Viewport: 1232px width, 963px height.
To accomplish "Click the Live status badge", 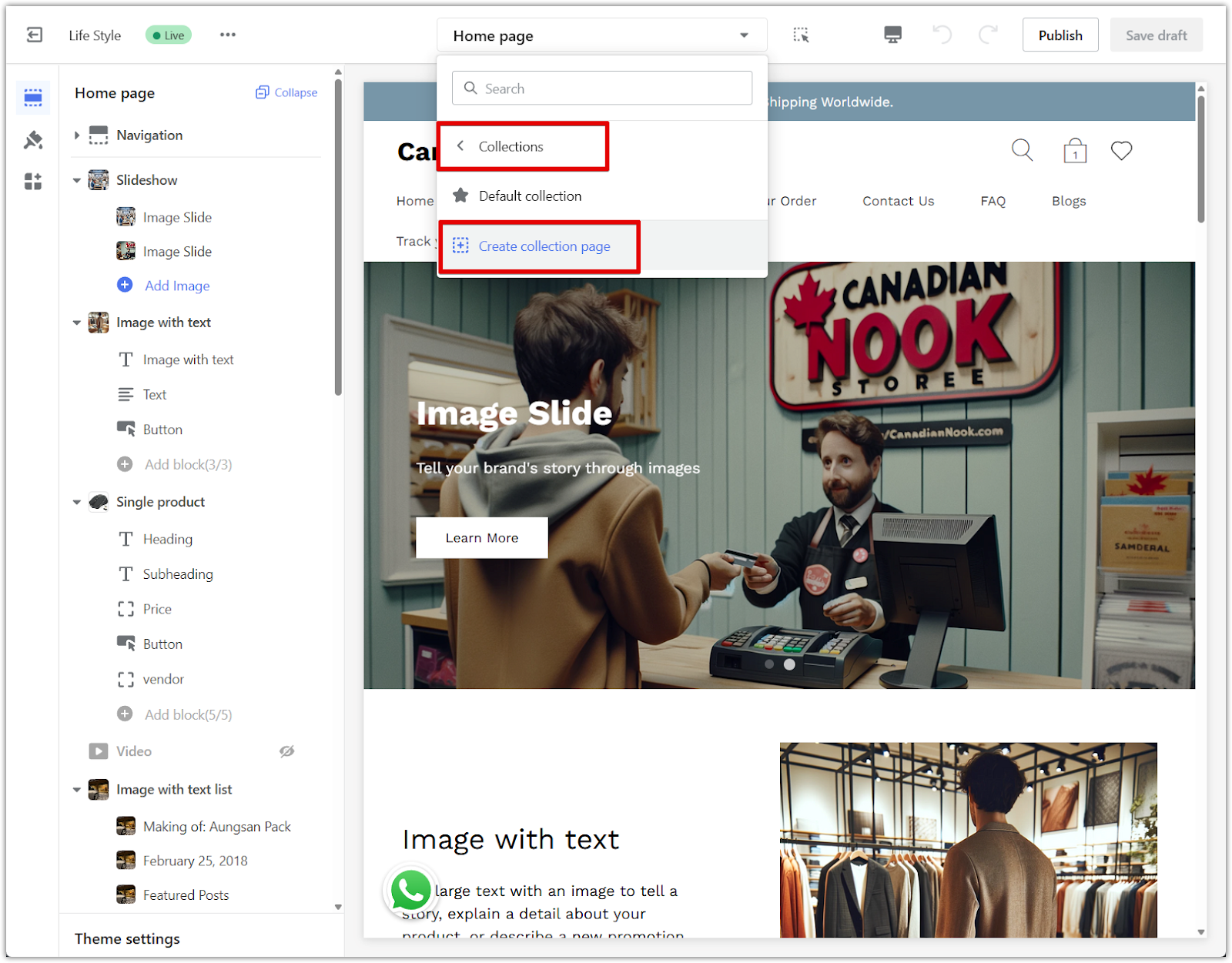I will pyautogui.click(x=169, y=35).
